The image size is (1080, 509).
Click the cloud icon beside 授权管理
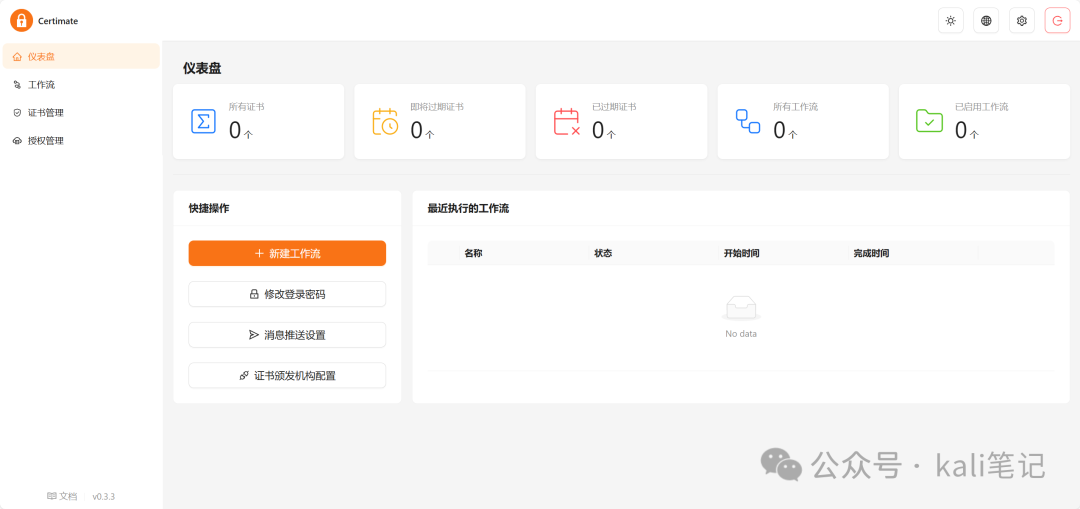pos(17,141)
